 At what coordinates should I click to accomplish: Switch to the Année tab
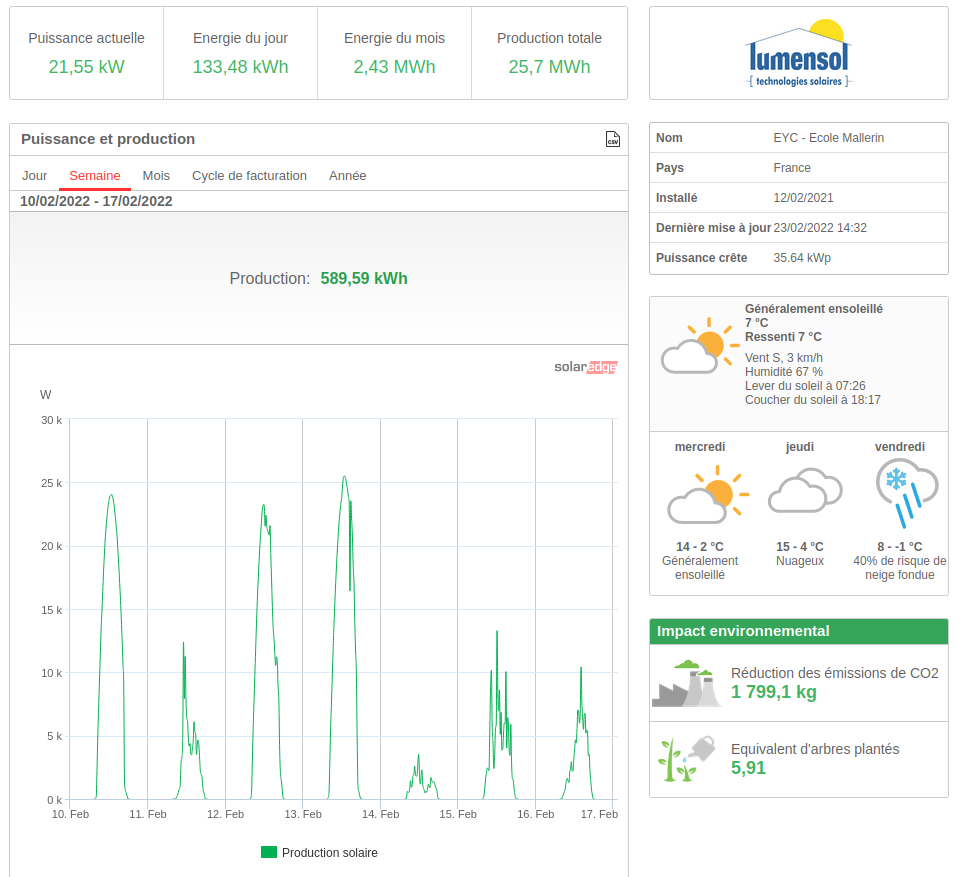[x=347, y=176]
